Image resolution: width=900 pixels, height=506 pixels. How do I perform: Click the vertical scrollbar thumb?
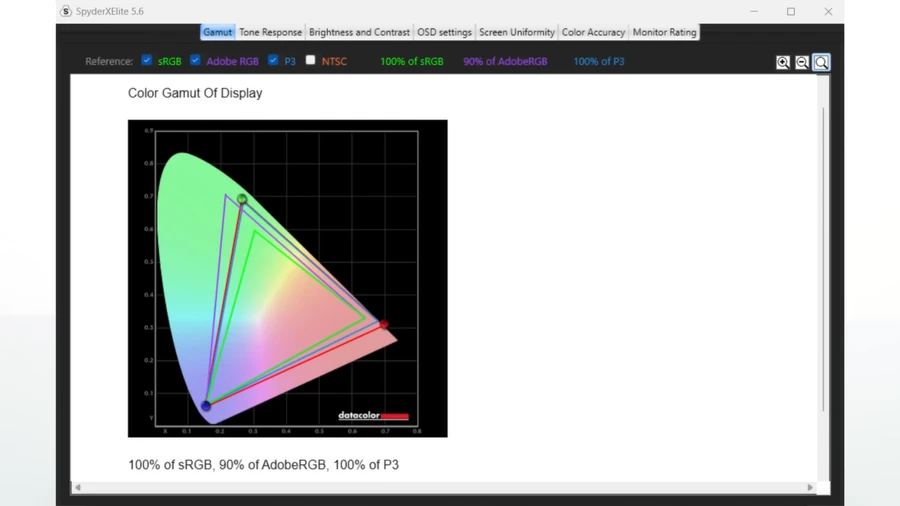click(823, 259)
